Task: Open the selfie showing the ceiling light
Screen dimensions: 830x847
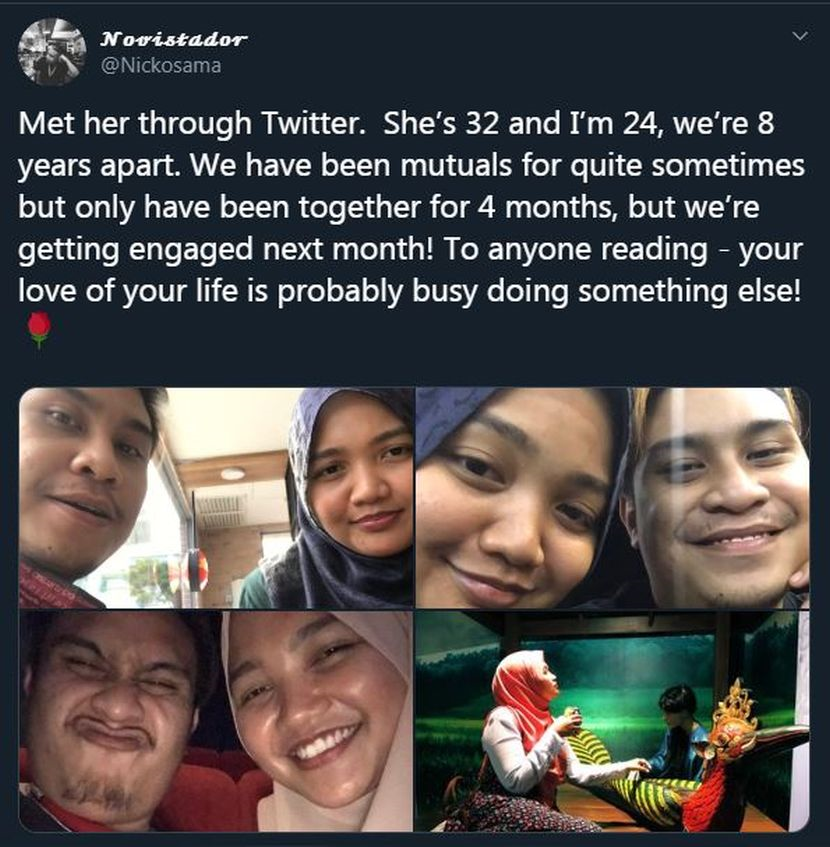Action: pyautogui.click(x=217, y=498)
